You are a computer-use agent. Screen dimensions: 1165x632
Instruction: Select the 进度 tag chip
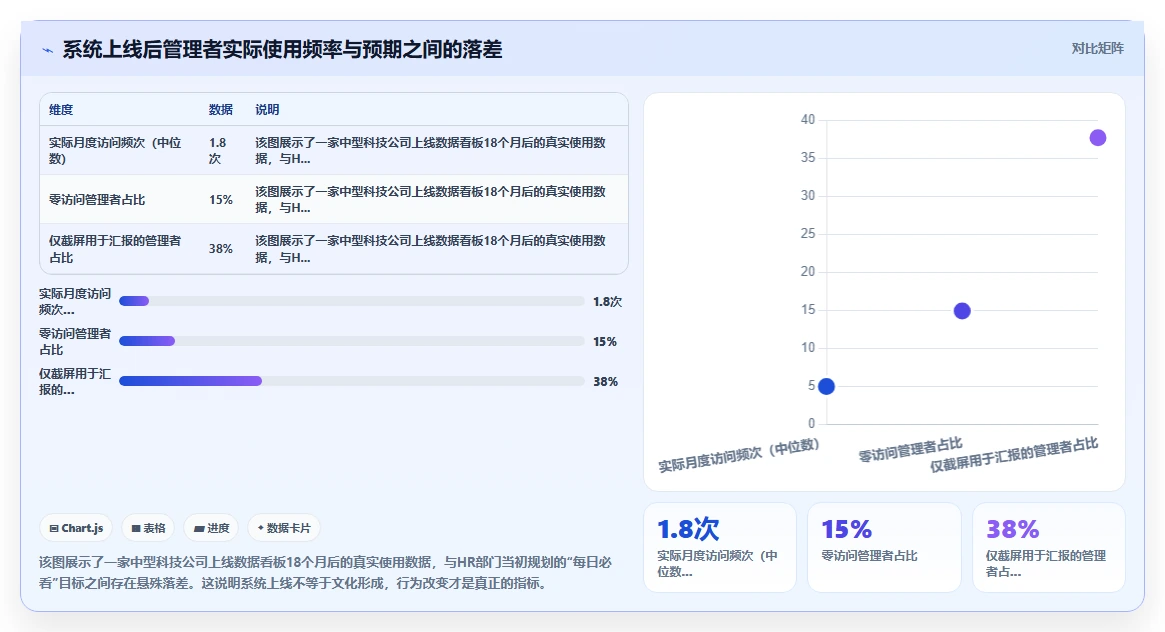(x=211, y=528)
